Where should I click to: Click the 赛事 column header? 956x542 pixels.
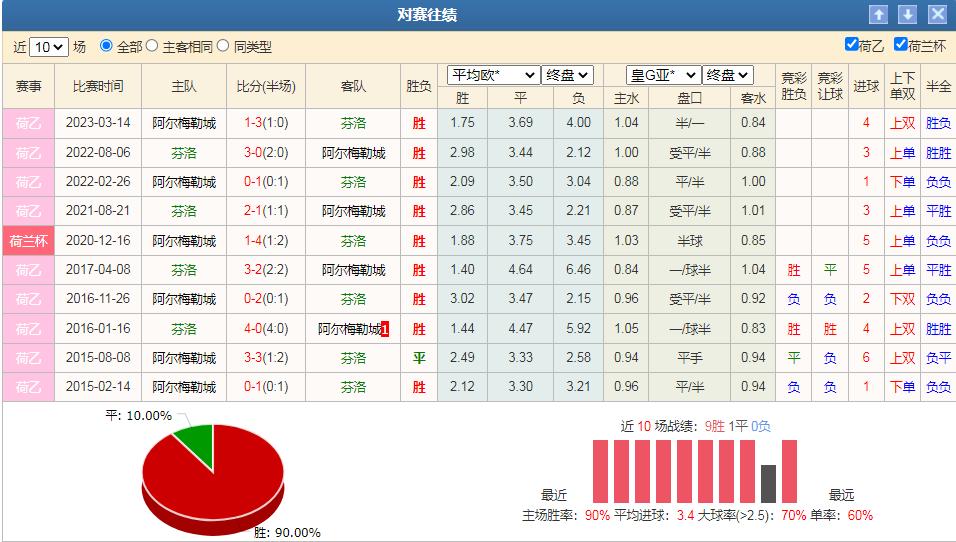(x=28, y=87)
